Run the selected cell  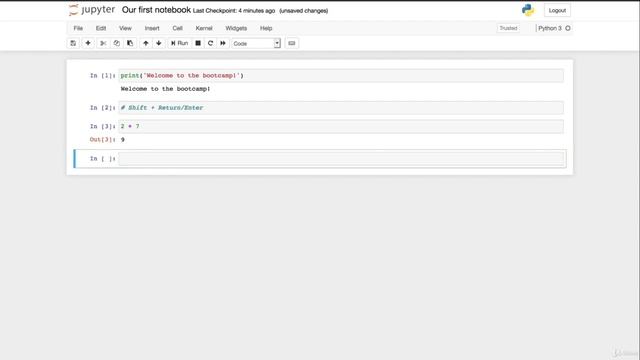pos(179,43)
